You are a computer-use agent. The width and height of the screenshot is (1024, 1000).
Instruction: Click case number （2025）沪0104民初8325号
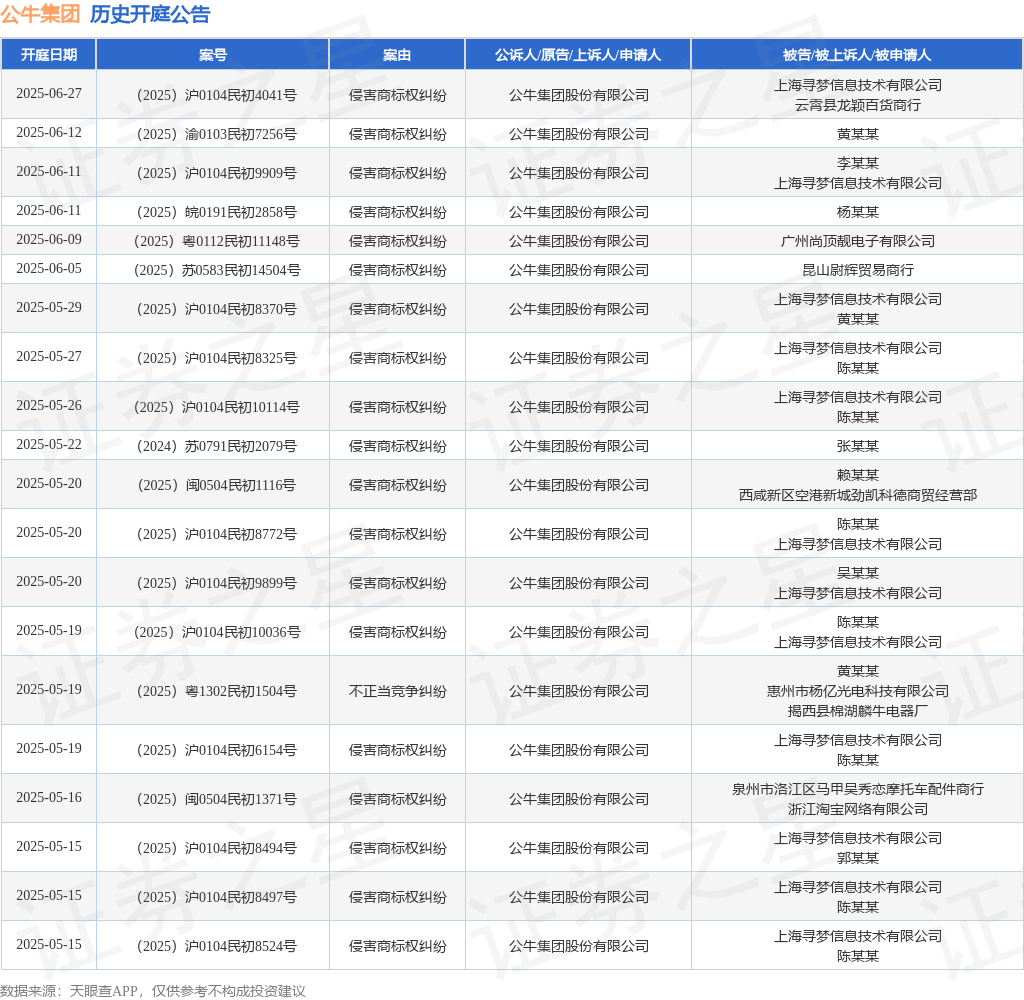click(x=217, y=359)
